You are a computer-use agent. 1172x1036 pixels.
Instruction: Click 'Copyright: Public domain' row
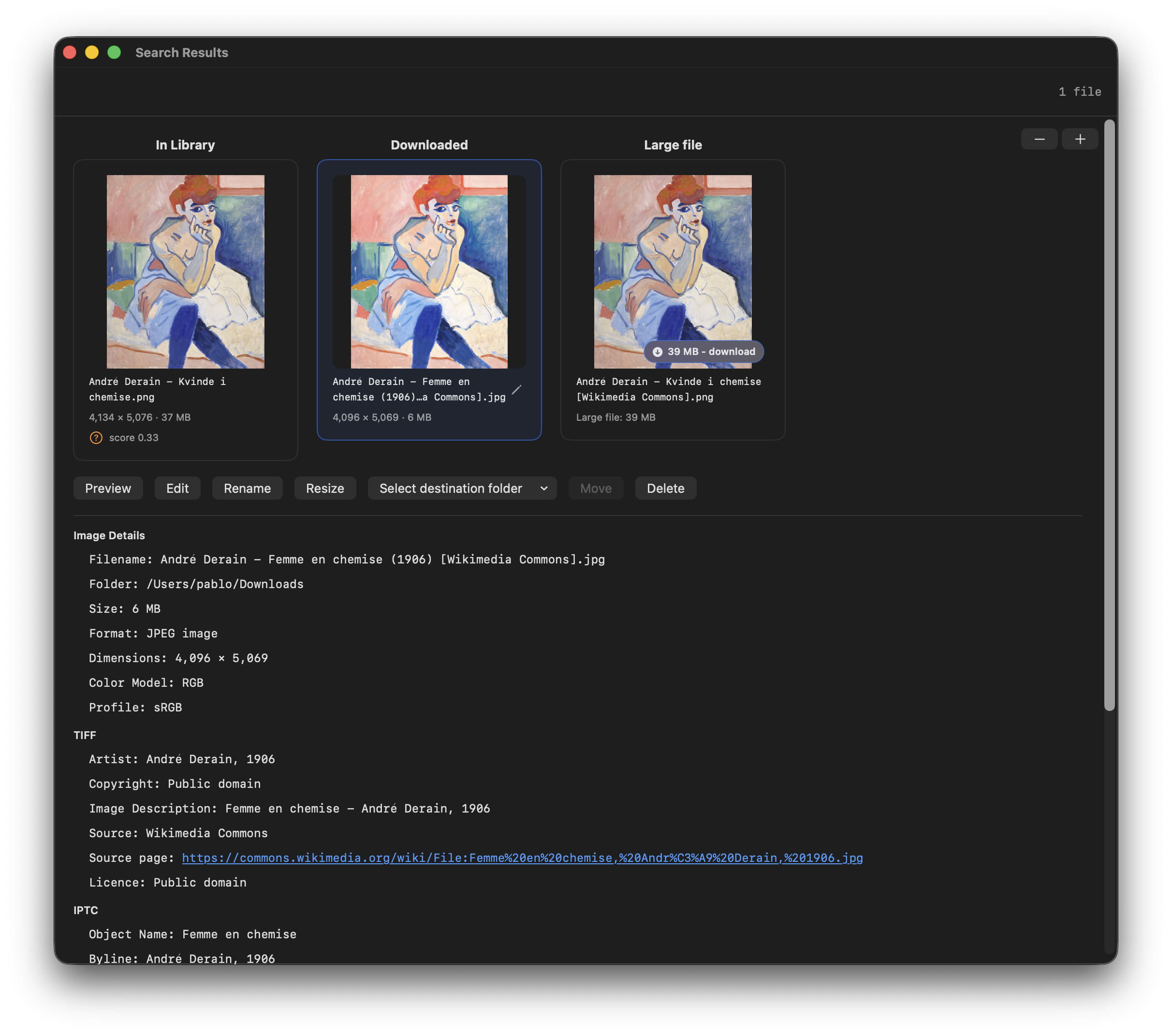pos(175,784)
